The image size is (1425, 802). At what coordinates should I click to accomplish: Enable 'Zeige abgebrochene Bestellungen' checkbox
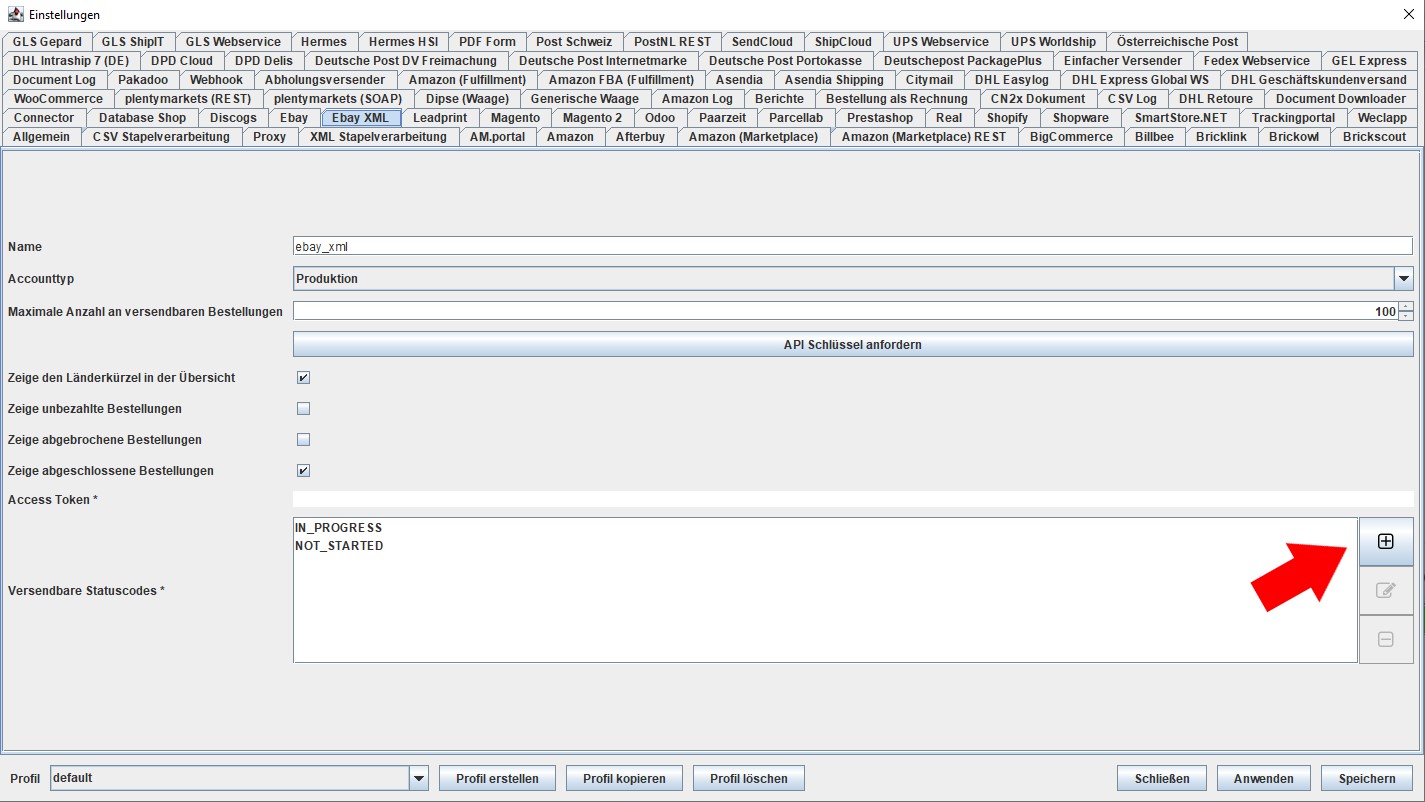coord(304,440)
